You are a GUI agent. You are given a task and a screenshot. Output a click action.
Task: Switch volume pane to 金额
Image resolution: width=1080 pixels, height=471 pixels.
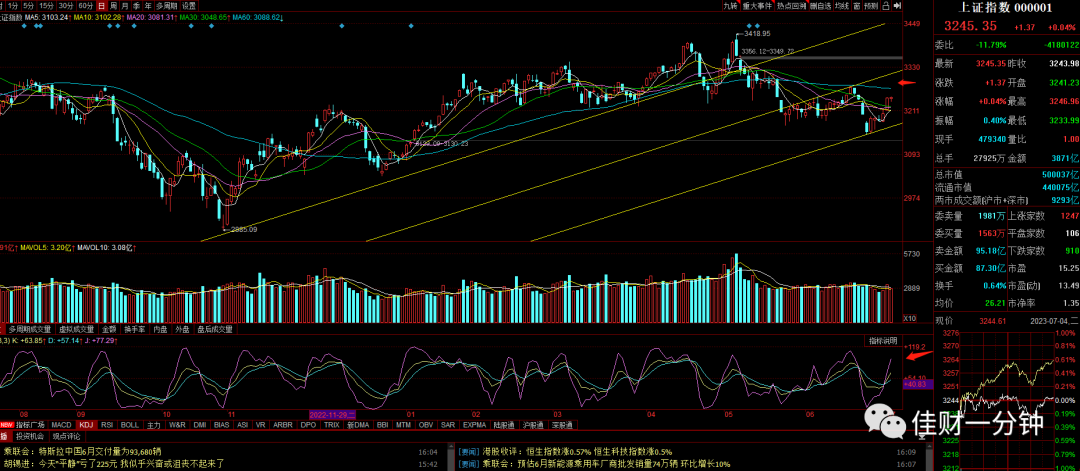point(110,329)
